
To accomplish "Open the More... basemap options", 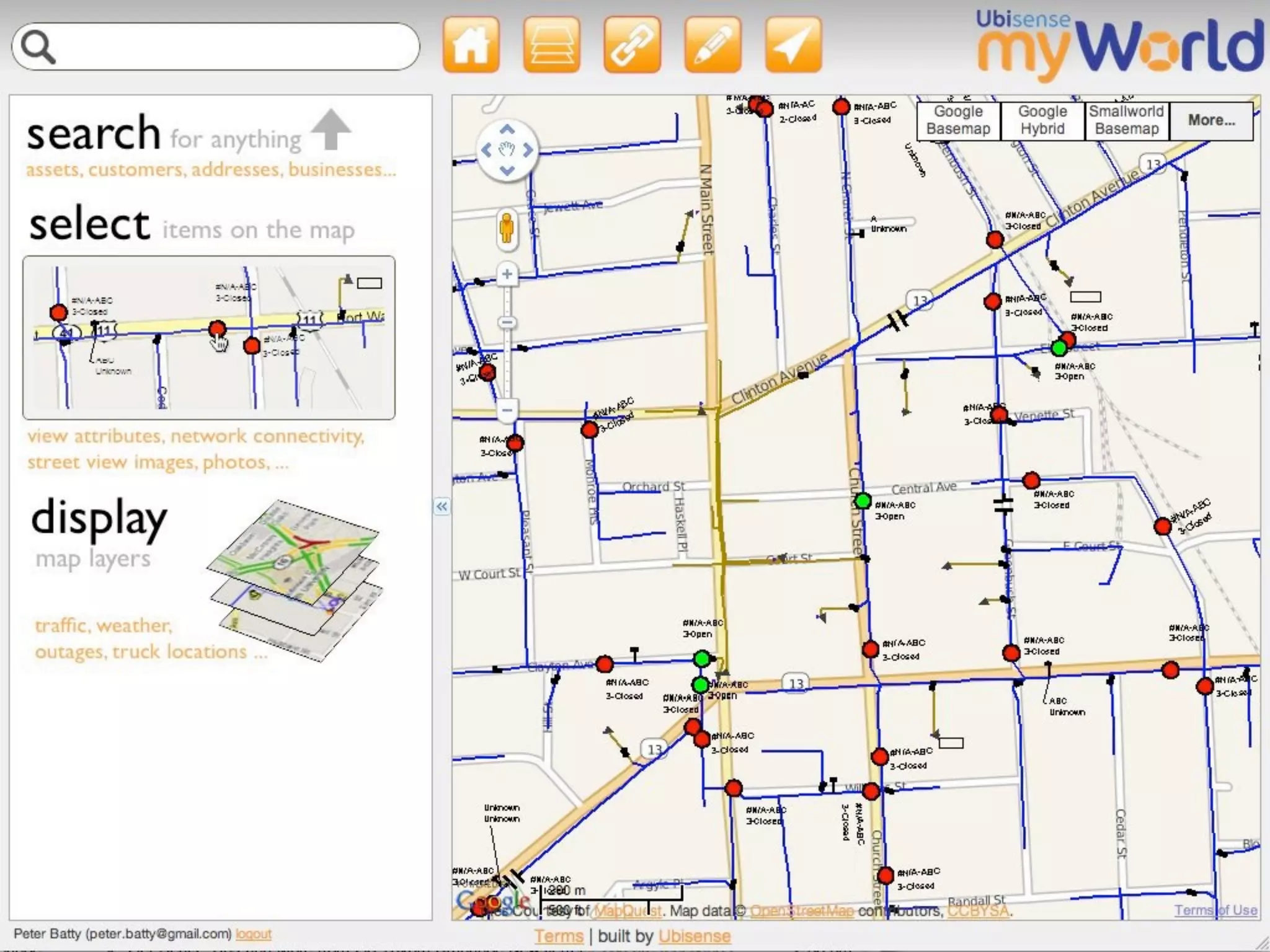I will (1211, 120).
